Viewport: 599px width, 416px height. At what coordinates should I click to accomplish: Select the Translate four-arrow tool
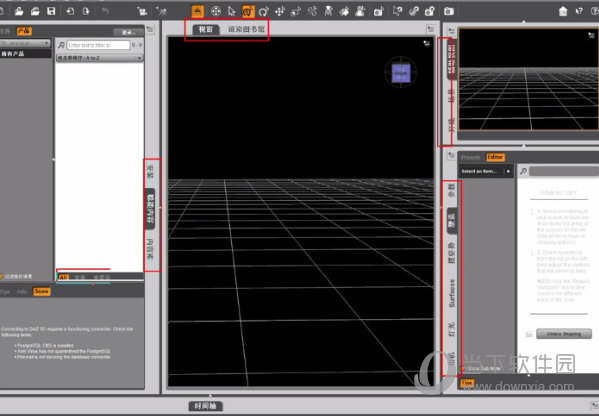coord(280,11)
